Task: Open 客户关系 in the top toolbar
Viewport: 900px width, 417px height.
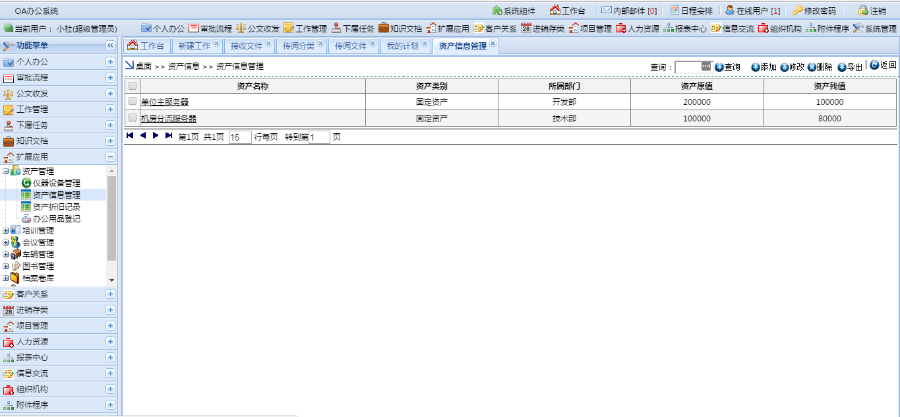Action: 494,28
